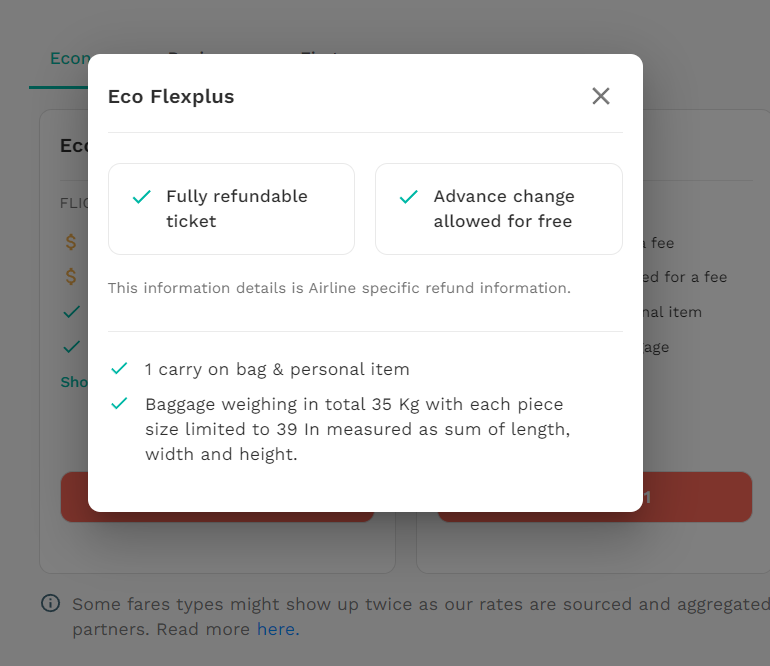Screen dimensions: 770x666
Task: Select the Advance change allowed for free card
Action: coord(499,209)
